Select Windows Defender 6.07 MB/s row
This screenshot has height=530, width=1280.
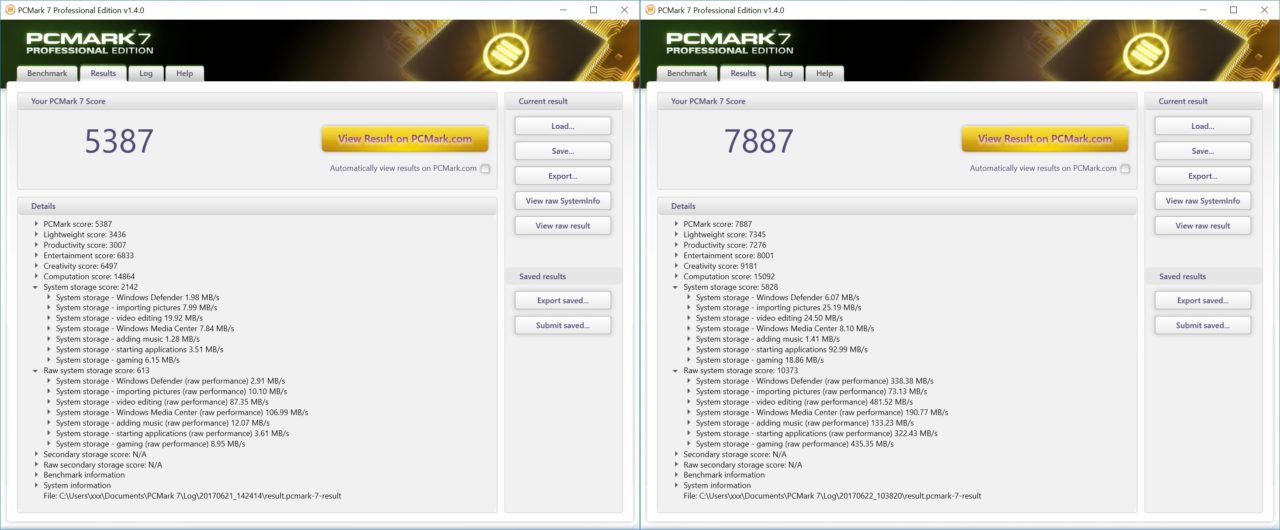click(x=777, y=297)
